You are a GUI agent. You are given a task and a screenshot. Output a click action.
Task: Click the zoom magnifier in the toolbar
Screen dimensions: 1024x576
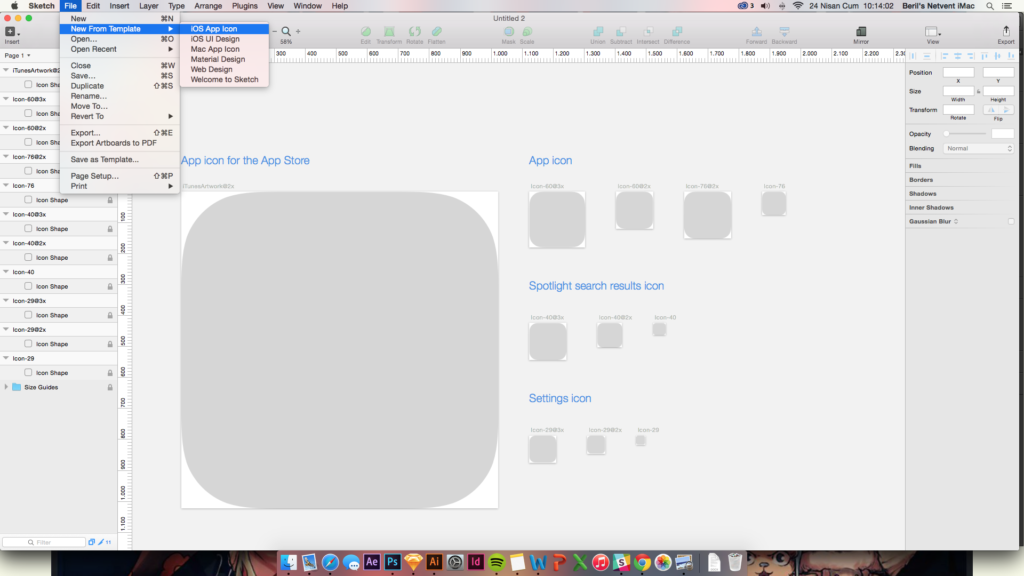coord(286,31)
